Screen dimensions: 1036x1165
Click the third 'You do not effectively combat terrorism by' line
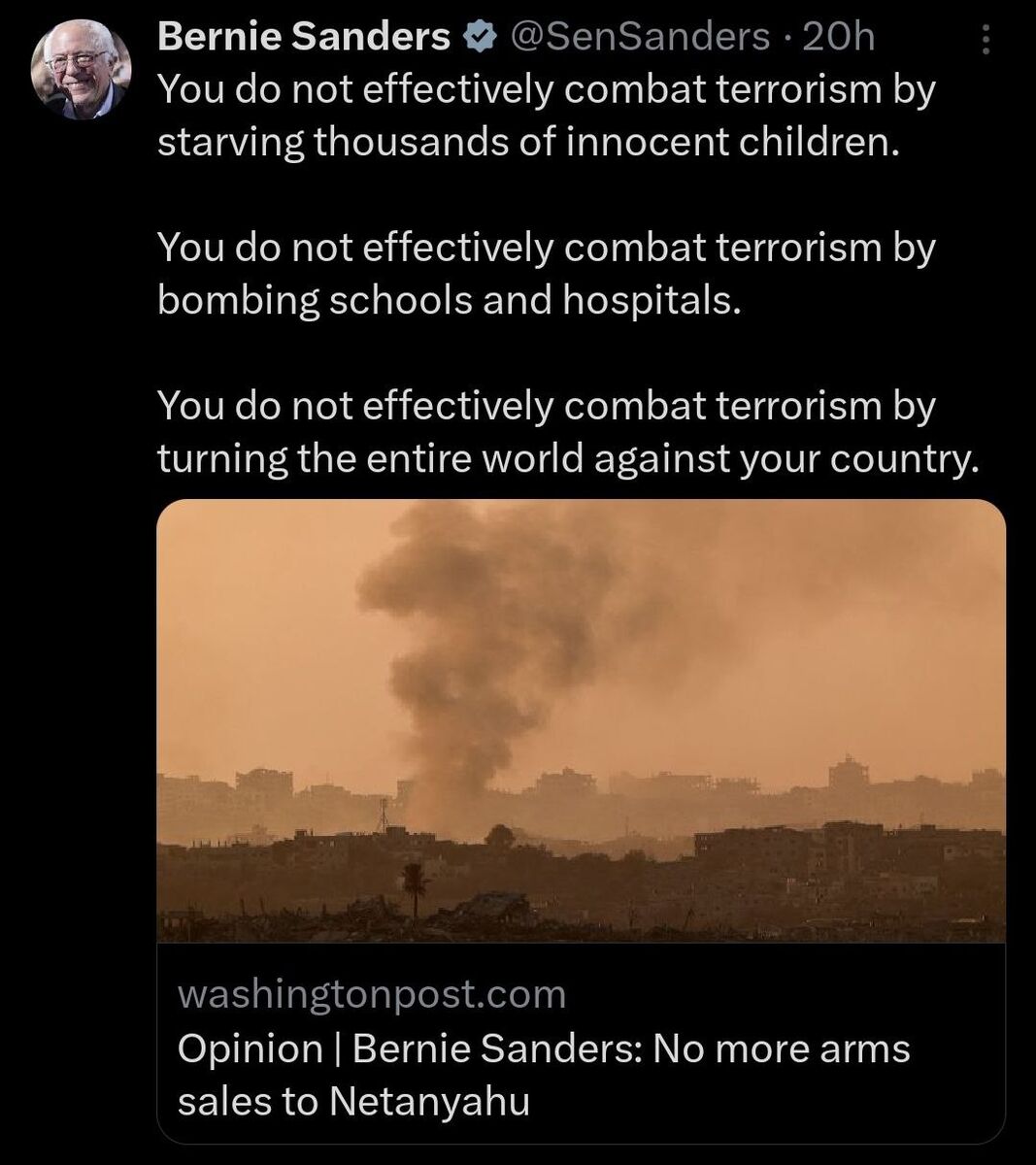(x=546, y=406)
